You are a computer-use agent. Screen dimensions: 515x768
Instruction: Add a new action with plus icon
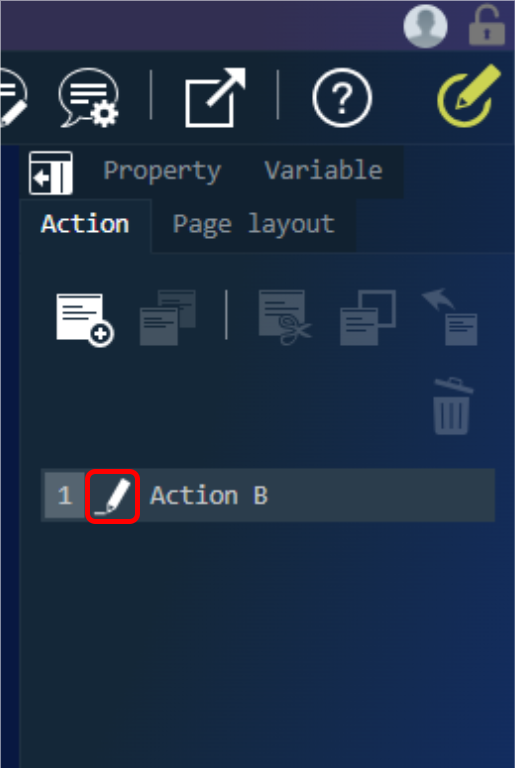click(x=85, y=320)
